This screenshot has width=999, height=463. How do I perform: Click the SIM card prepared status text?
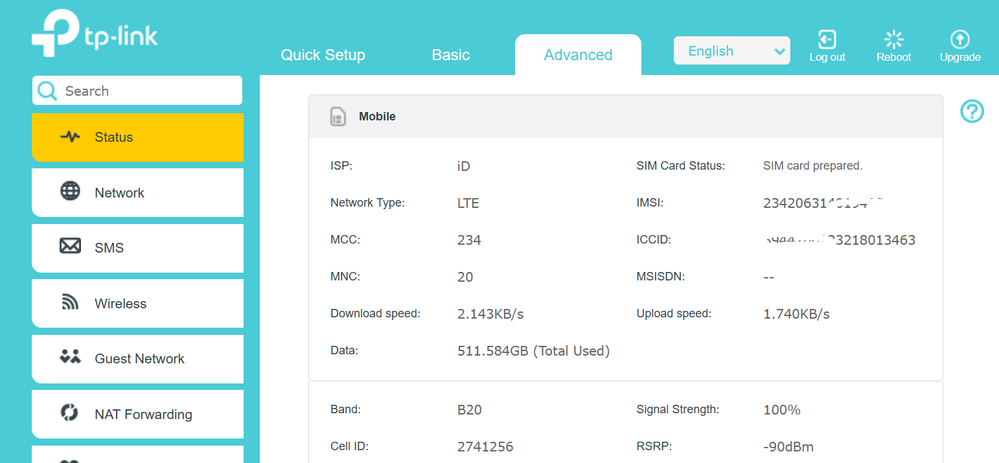click(813, 166)
